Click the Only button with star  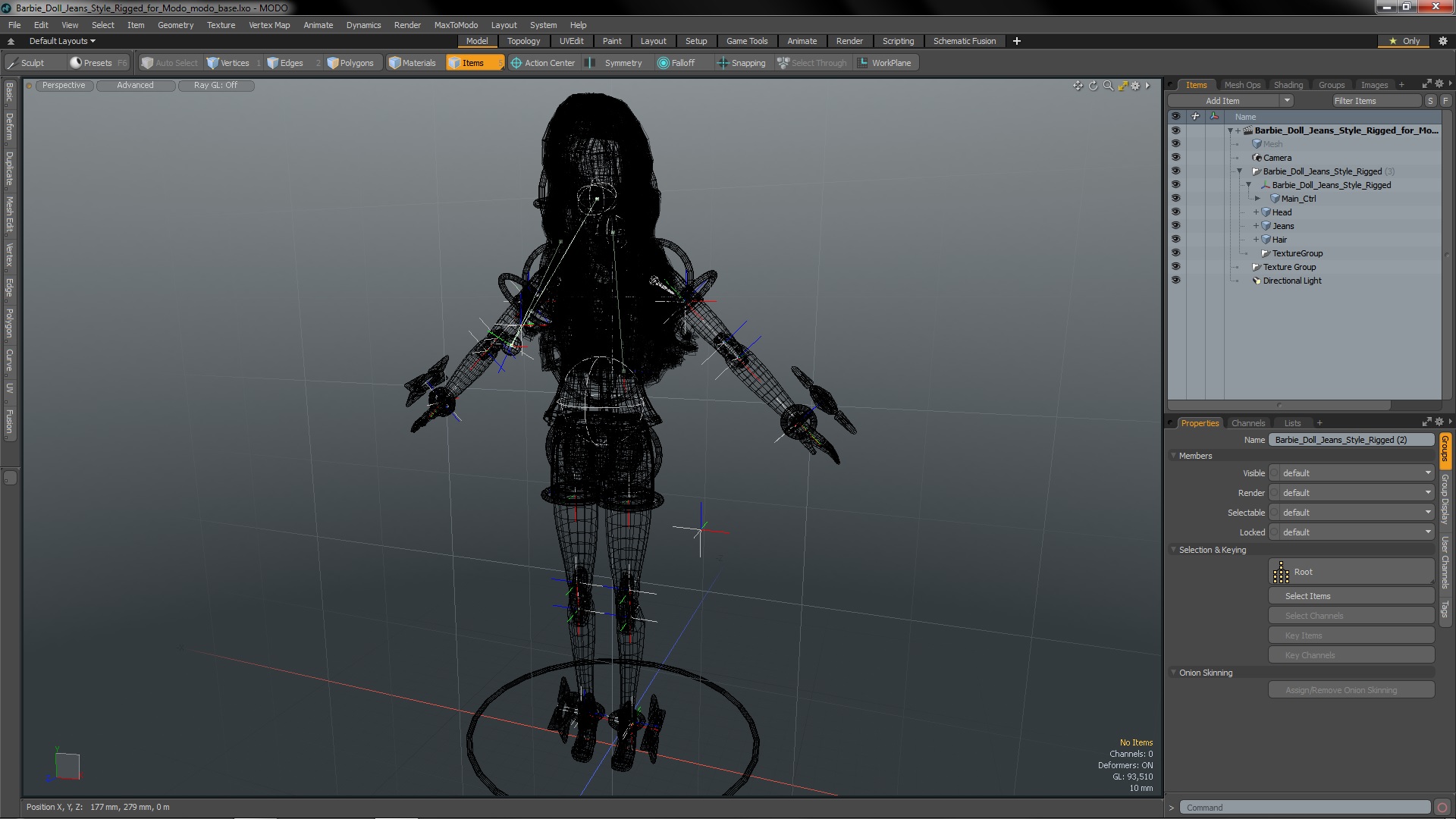click(x=1404, y=41)
